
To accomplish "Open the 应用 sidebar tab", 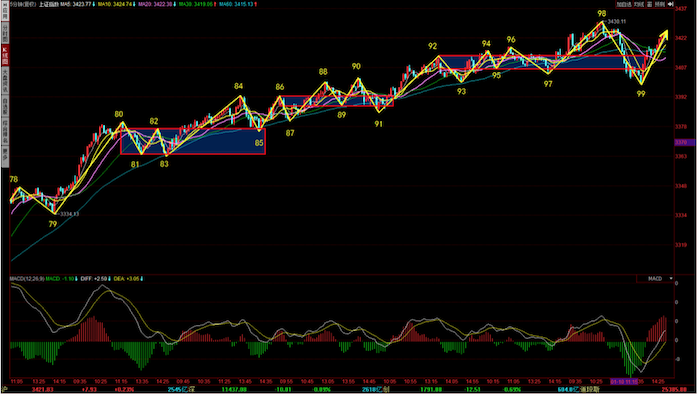I will [x=5, y=10].
